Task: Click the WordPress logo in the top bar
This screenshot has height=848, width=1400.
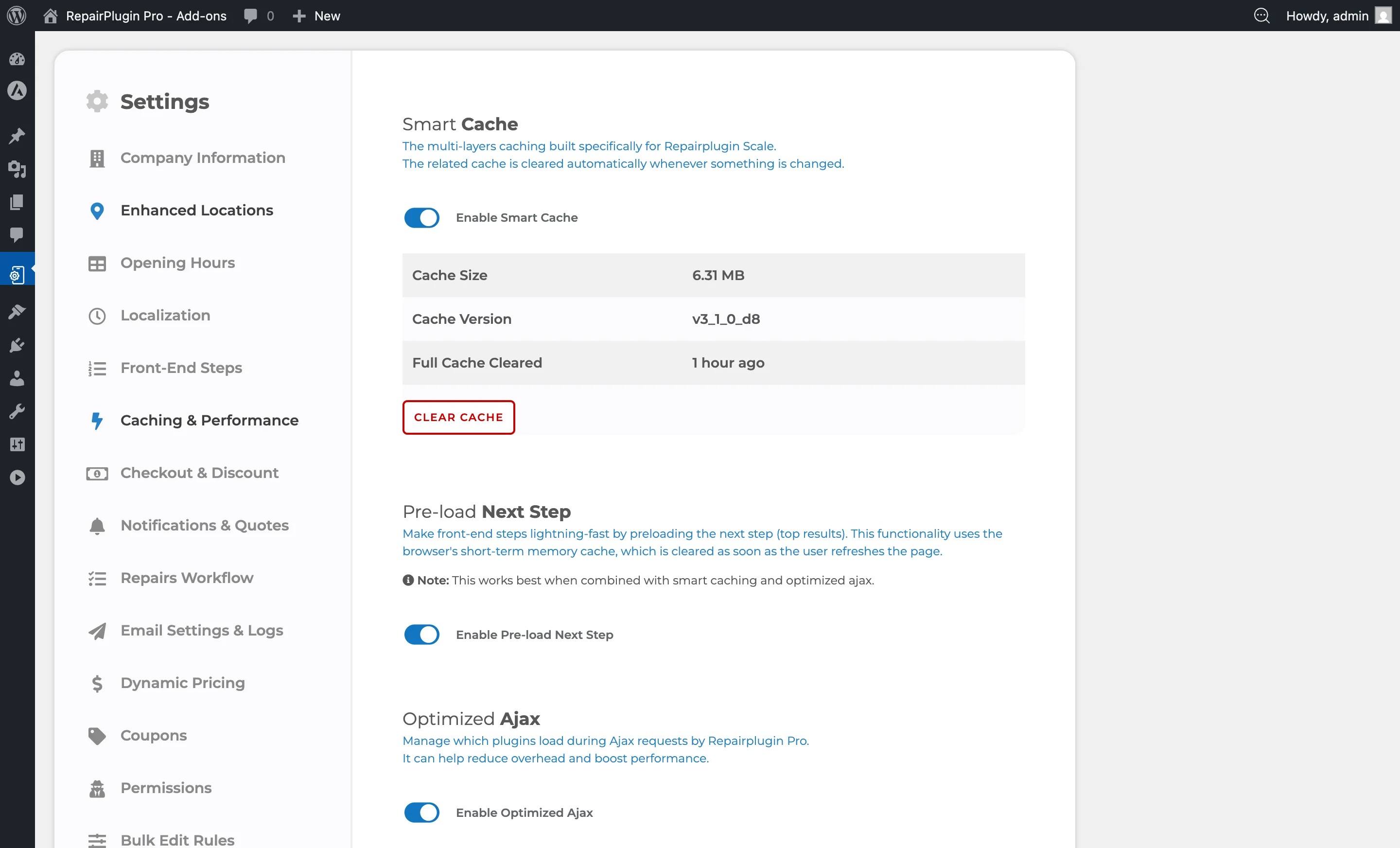Action: (16, 16)
